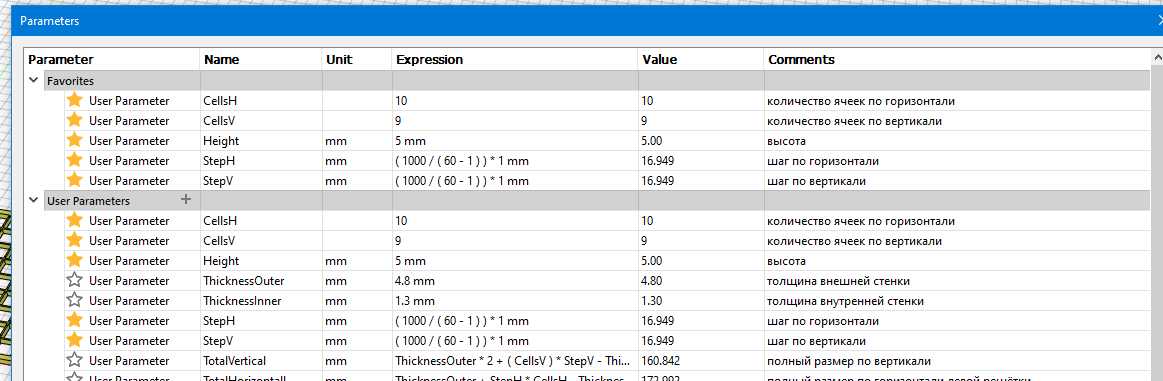Screen dimensions: 1163x381
Task: Select Height name under User Parameters group
Action: tap(261, 261)
